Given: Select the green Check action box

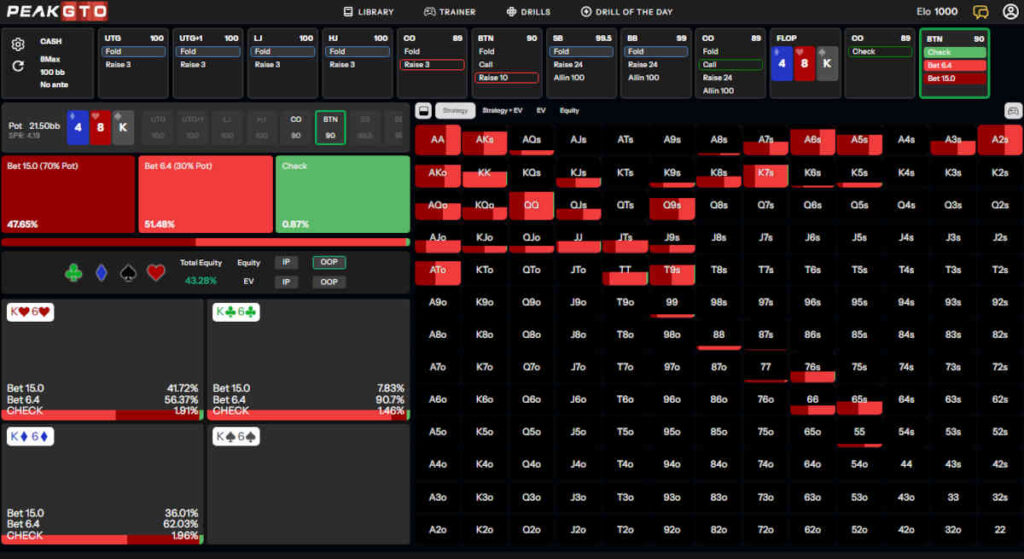Looking at the screenshot, I should (342, 195).
